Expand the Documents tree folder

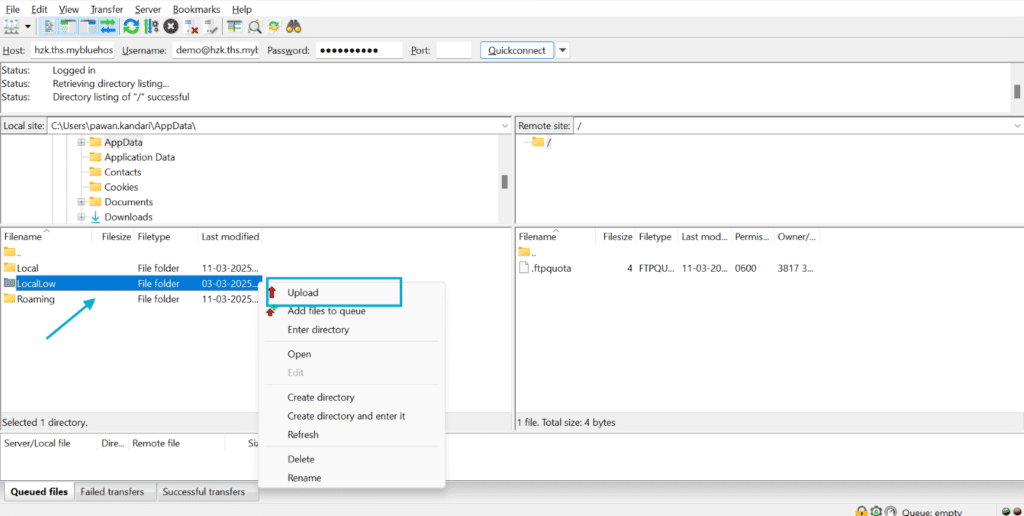[x=82, y=202]
